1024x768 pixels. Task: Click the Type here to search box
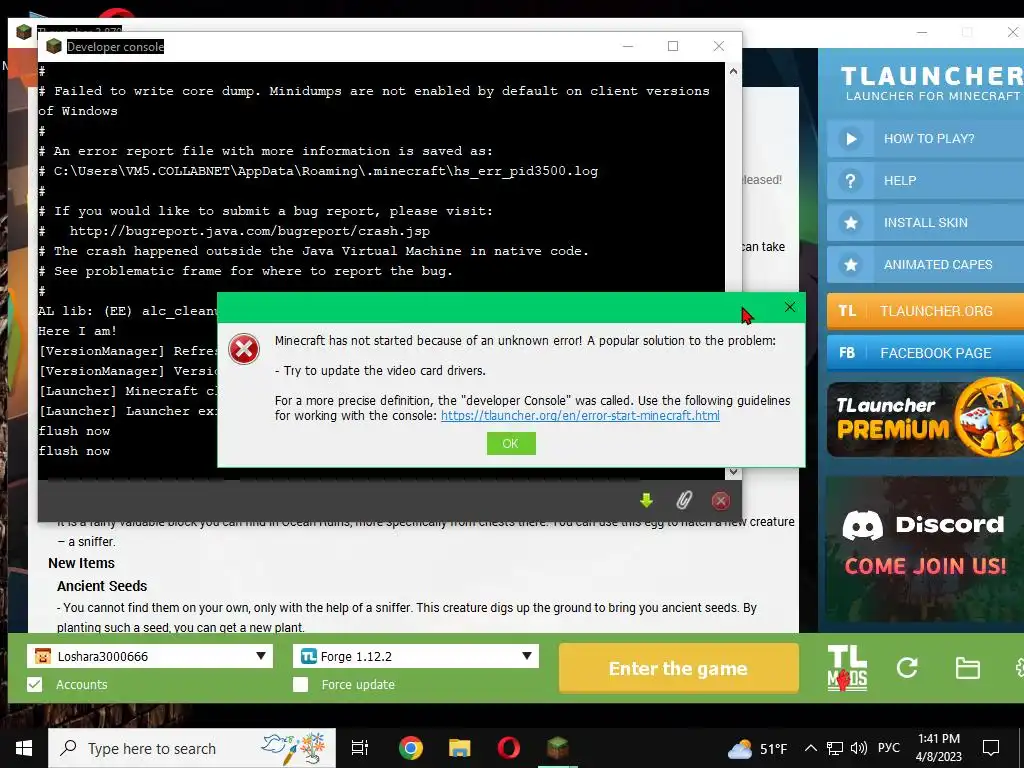point(191,748)
